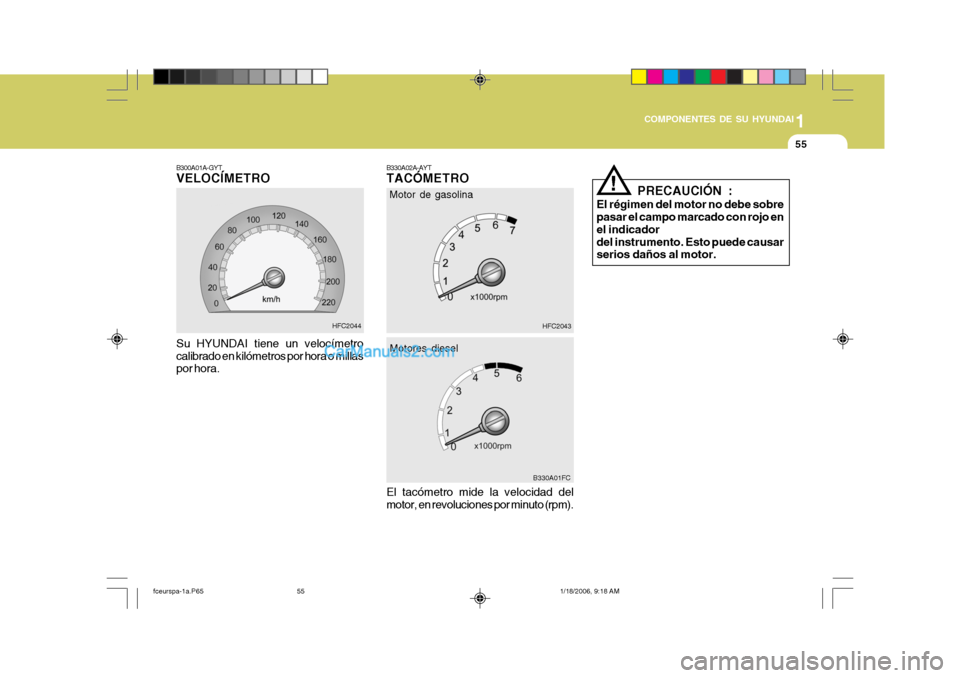
Task: Click the VELOCÍMETRO heading
Action: [x=223, y=178]
